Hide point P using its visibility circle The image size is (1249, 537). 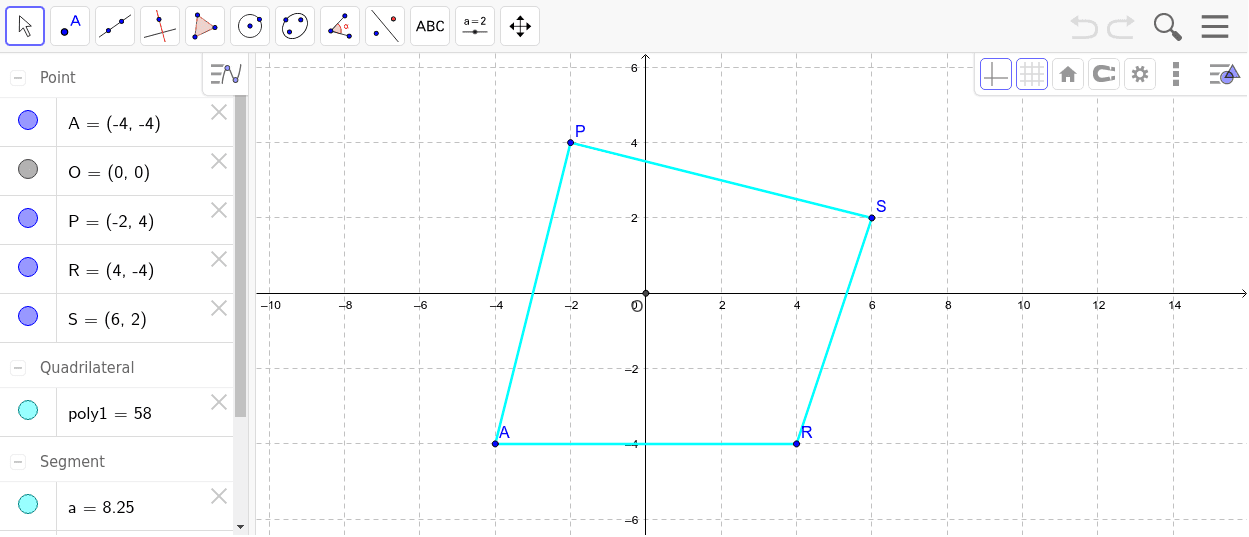click(x=28, y=219)
